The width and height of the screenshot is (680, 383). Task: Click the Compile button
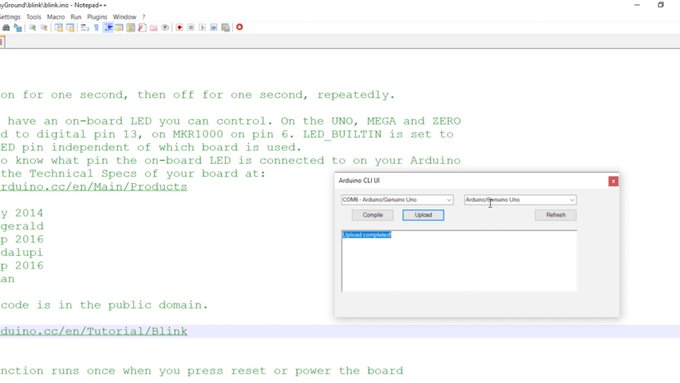pyautogui.click(x=373, y=215)
